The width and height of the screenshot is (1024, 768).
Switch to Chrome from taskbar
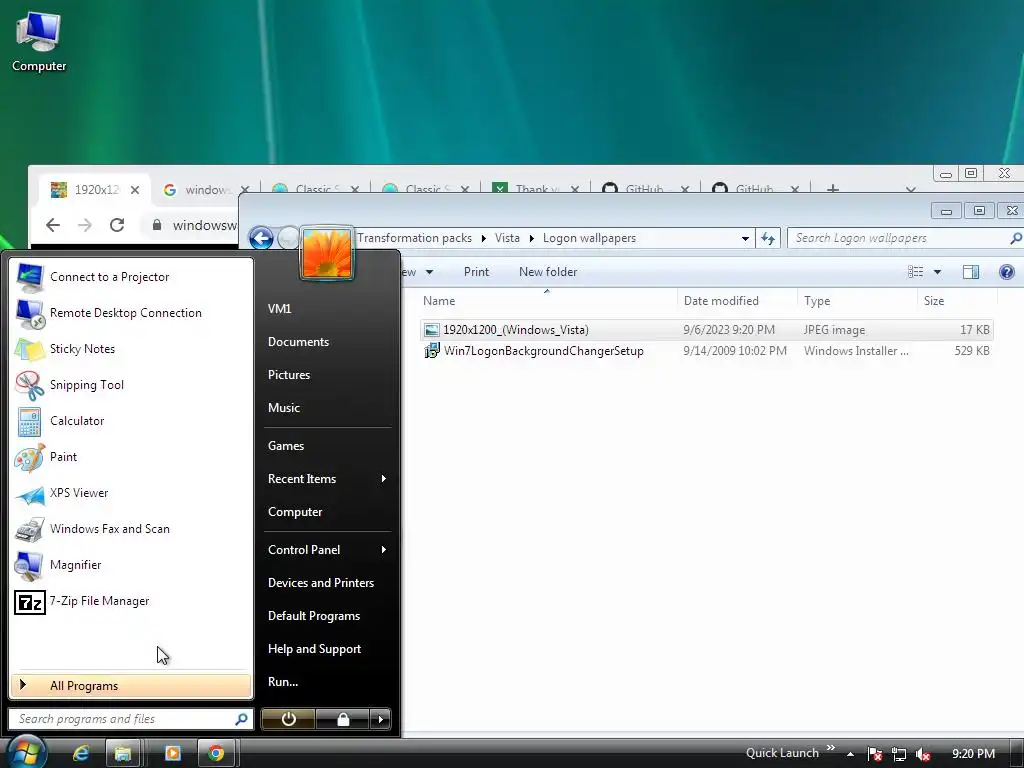[216, 753]
